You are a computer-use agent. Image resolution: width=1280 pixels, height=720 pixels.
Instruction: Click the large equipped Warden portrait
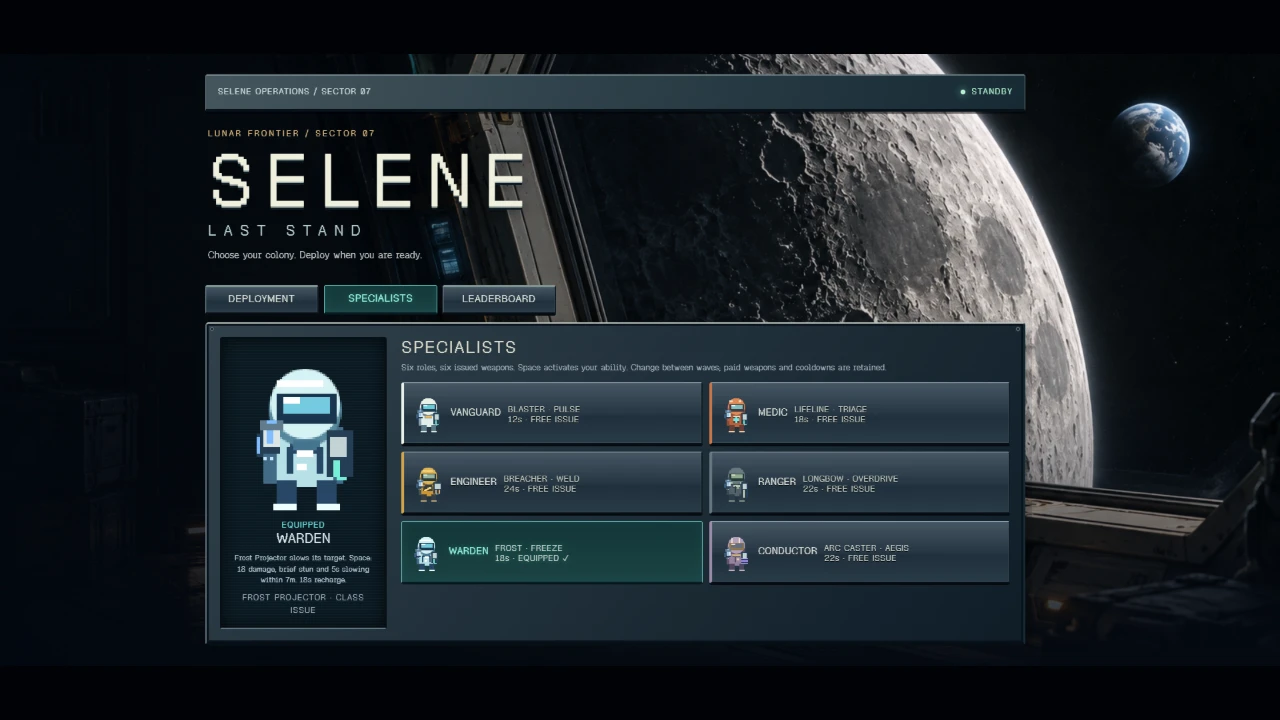point(303,439)
